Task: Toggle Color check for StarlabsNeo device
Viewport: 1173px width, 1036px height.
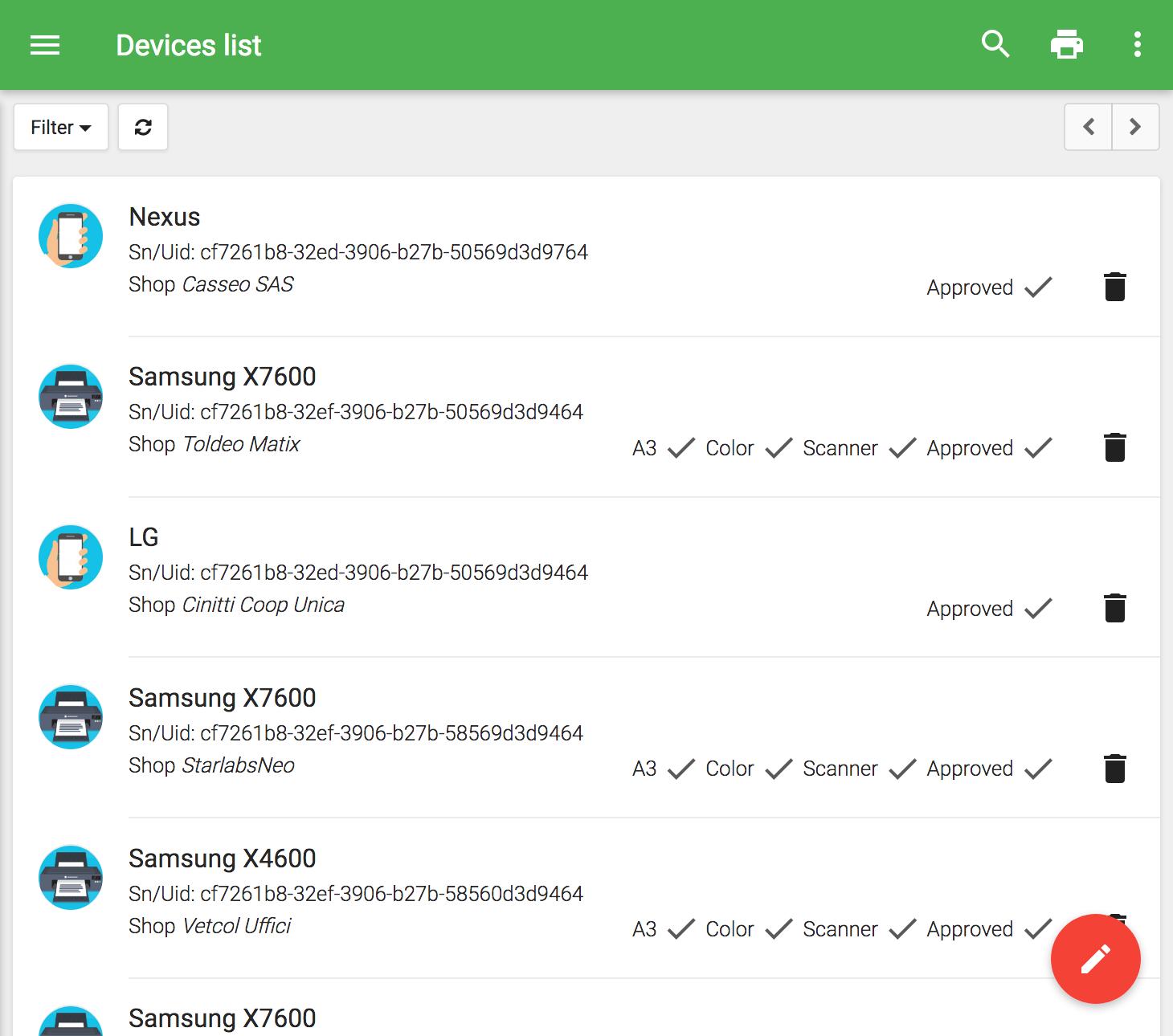Action: coord(779,769)
